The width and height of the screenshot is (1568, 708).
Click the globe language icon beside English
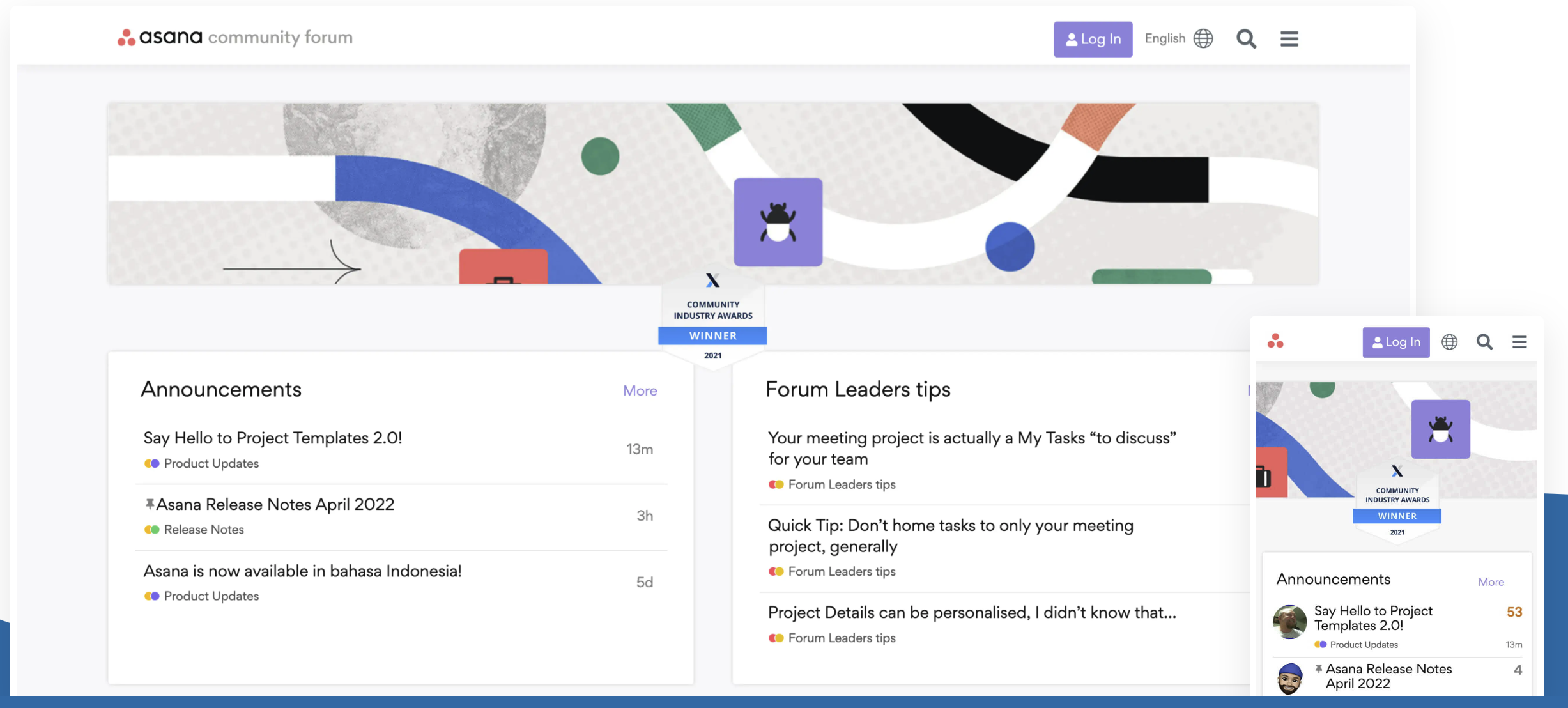click(1203, 38)
